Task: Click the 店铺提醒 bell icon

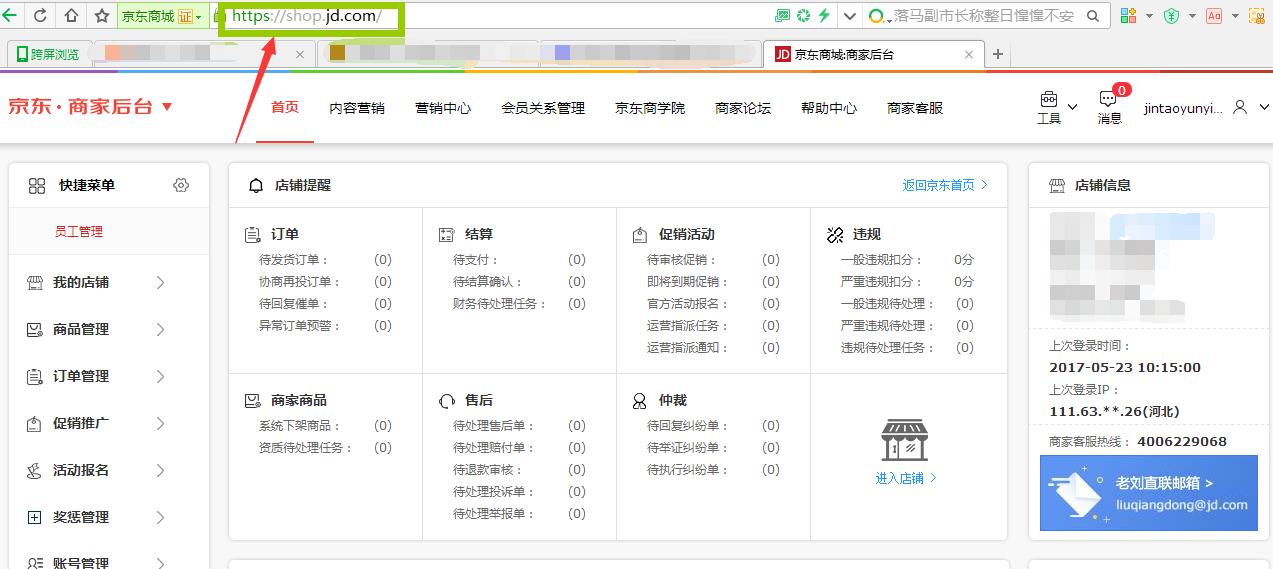Action: pos(256,185)
